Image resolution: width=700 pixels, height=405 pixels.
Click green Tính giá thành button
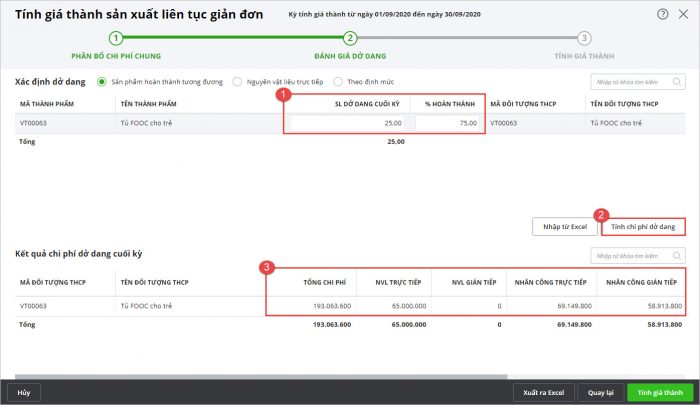[x=659, y=392]
